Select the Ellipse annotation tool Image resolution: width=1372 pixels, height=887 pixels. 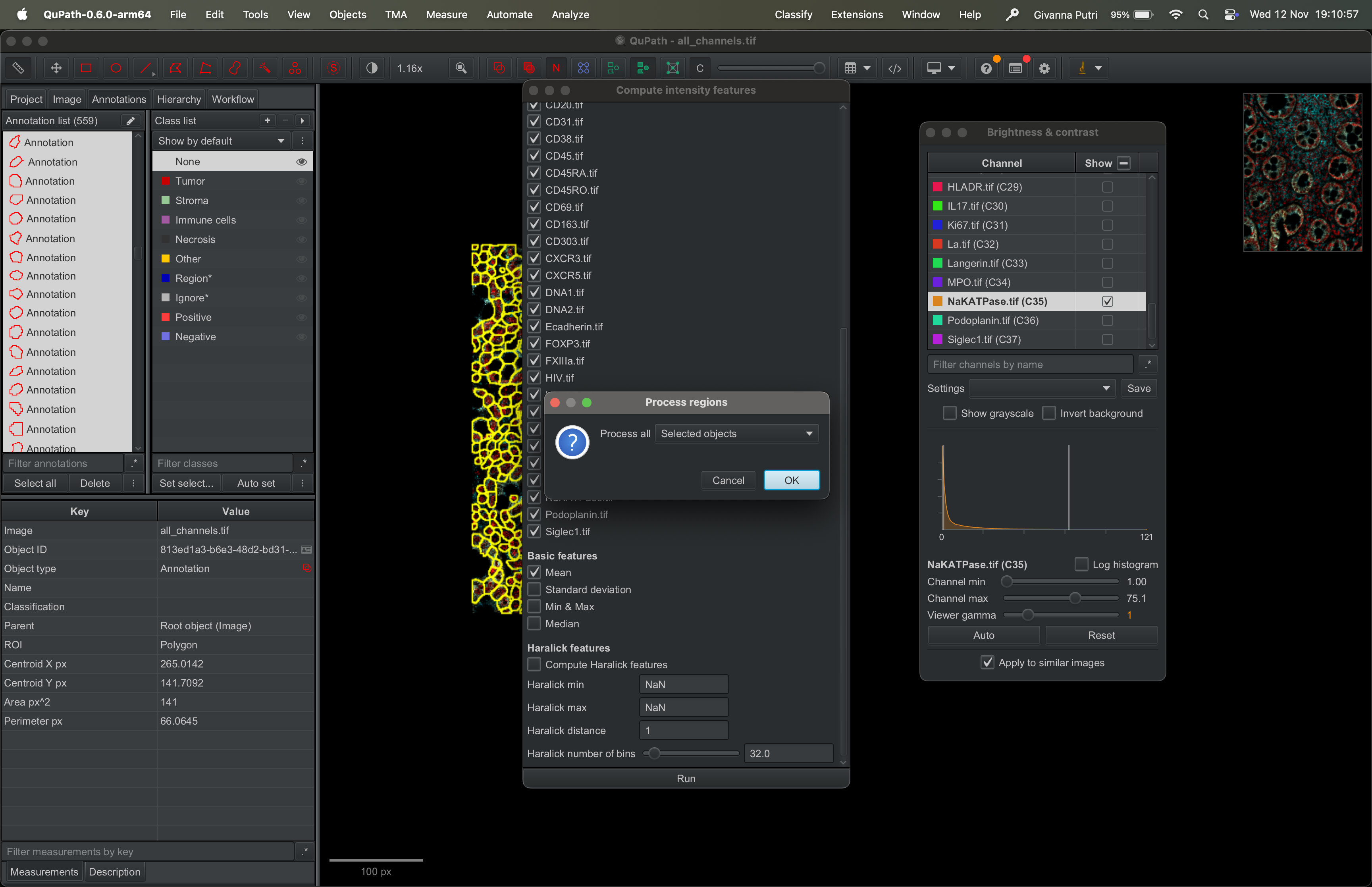[x=116, y=68]
